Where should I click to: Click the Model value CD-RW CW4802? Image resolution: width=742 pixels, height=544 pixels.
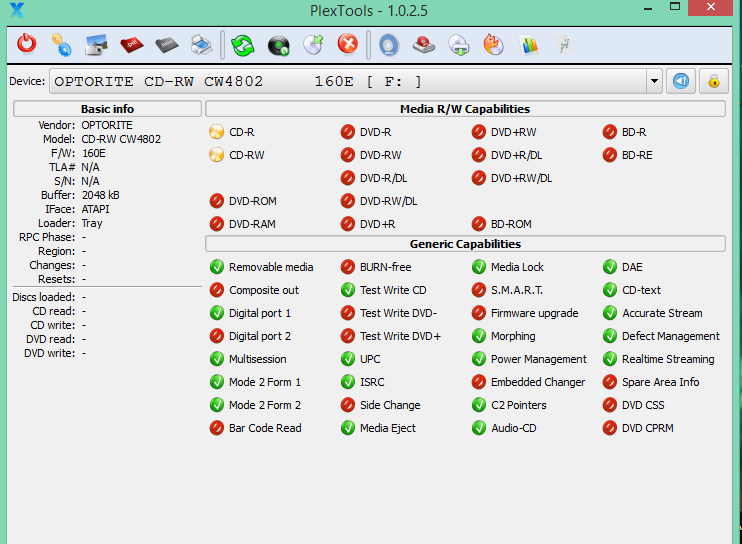121,139
